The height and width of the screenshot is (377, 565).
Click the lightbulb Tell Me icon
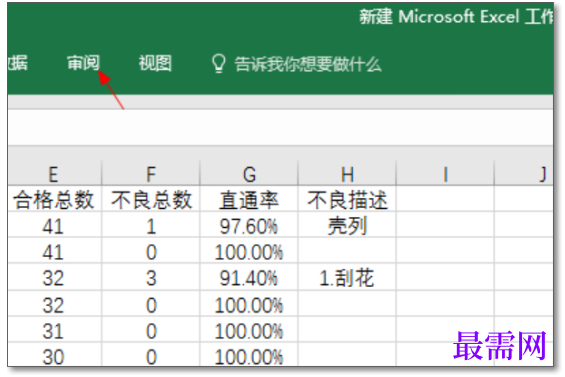[219, 63]
